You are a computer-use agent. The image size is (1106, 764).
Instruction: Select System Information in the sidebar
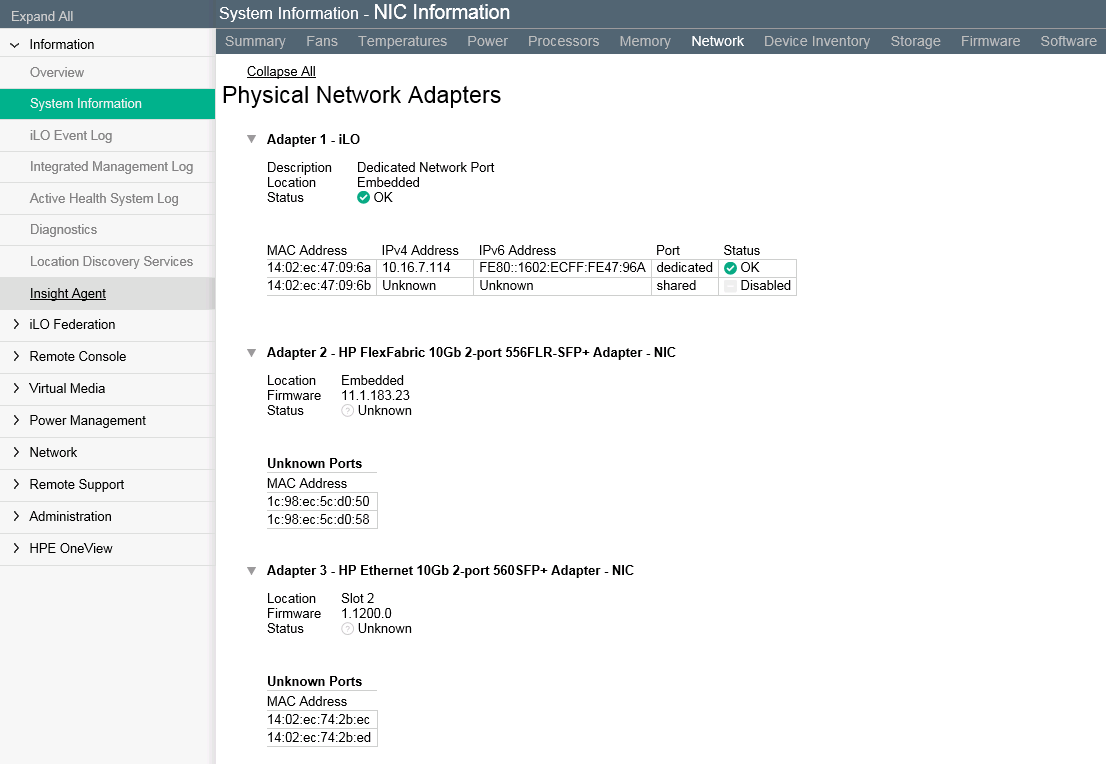107,104
